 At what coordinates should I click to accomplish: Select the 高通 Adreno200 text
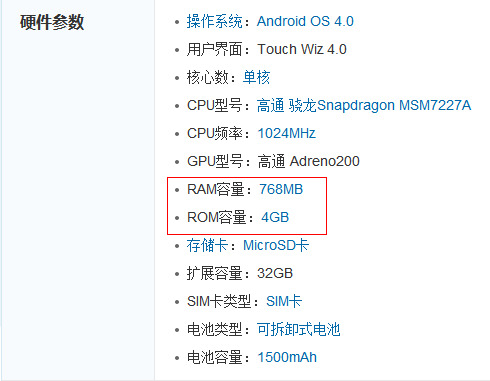click(x=308, y=161)
